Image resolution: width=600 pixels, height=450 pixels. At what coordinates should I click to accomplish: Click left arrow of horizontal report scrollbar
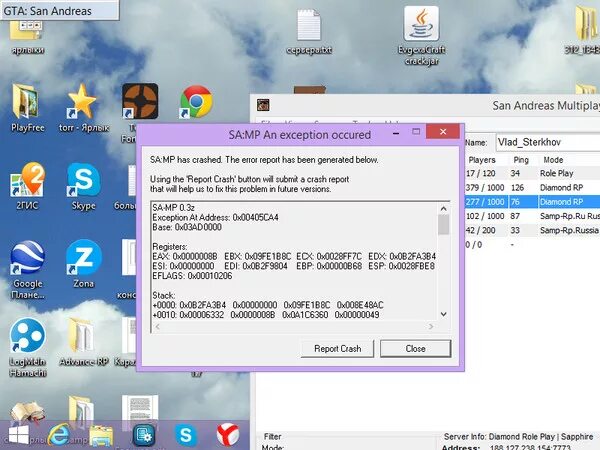pyautogui.click(x=157, y=326)
